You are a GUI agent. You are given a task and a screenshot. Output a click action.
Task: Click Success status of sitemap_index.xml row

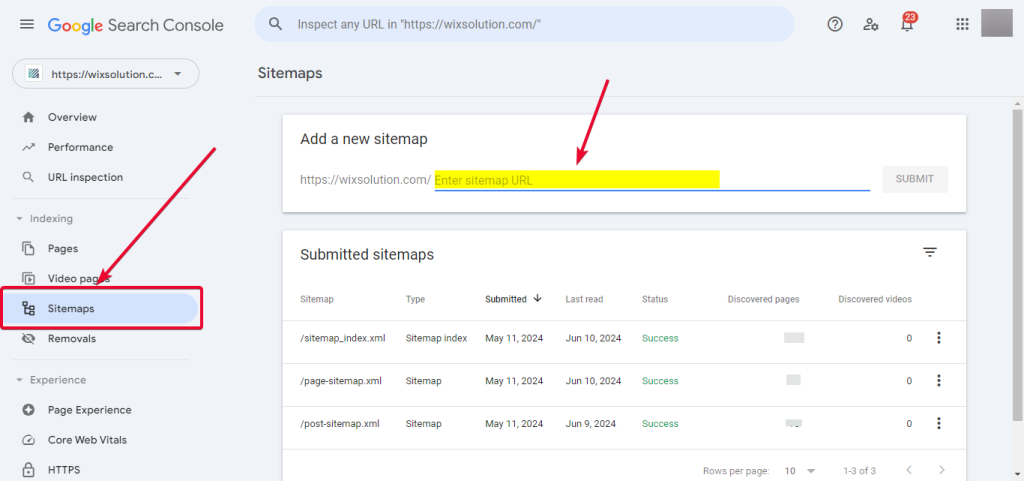coord(660,338)
